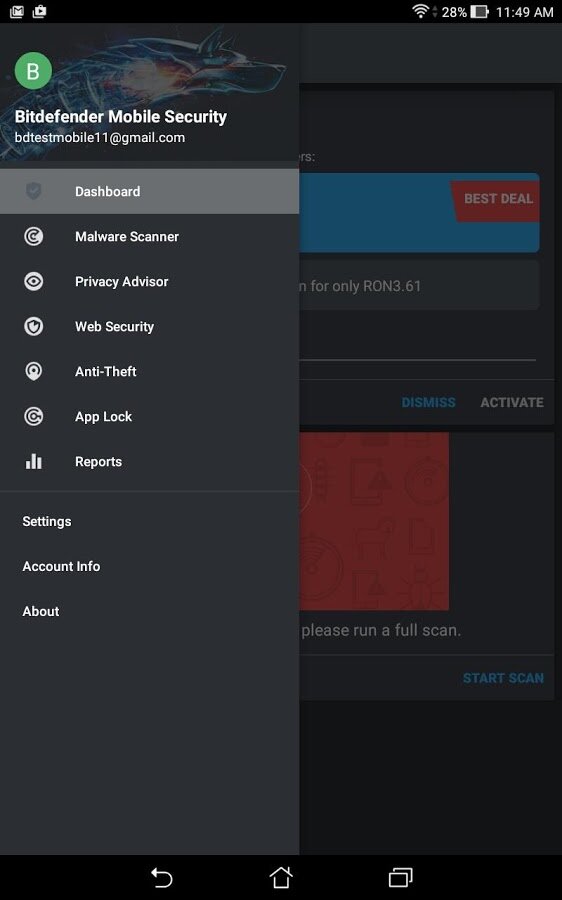
Task: Click the Dashboard shield icon
Action: (x=33, y=191)
